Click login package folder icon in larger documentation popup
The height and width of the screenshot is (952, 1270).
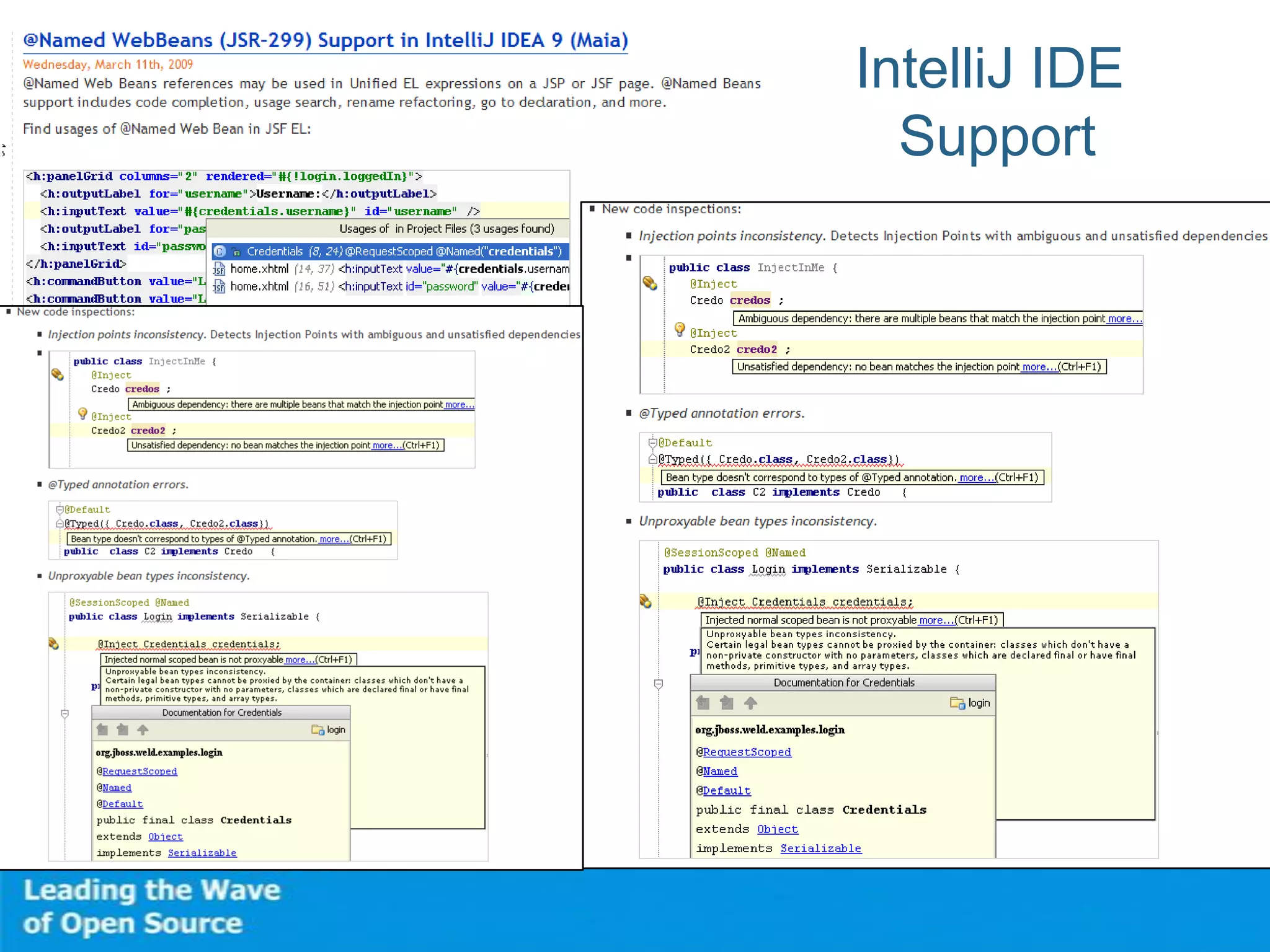click(x=957, y=703)
